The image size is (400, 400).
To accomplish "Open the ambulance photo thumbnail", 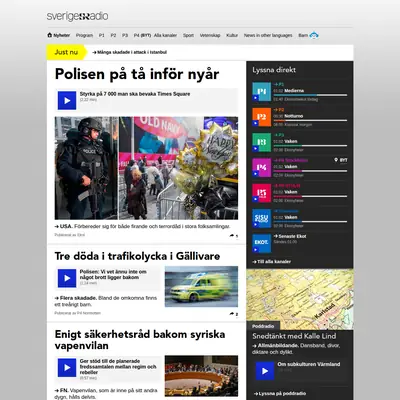I will (201, 287).
